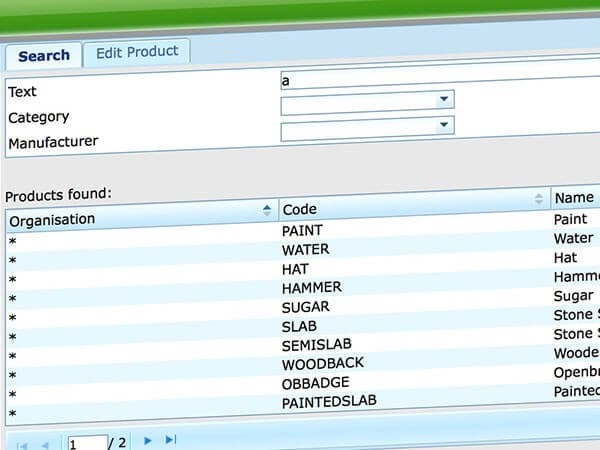The image size is (600, 450).
Task: Select the SEMISLAB code row
Action: 316,345
